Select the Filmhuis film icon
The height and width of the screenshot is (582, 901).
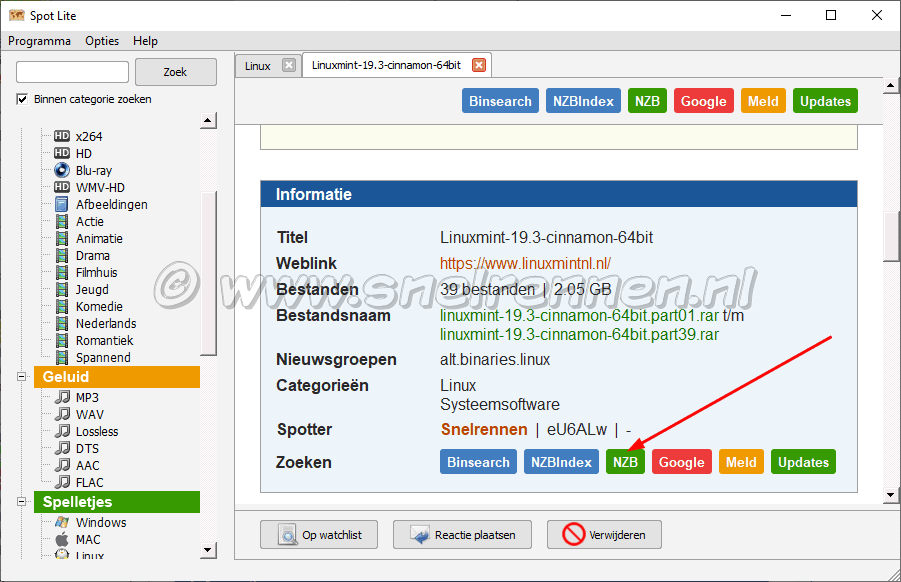[61, 272]
